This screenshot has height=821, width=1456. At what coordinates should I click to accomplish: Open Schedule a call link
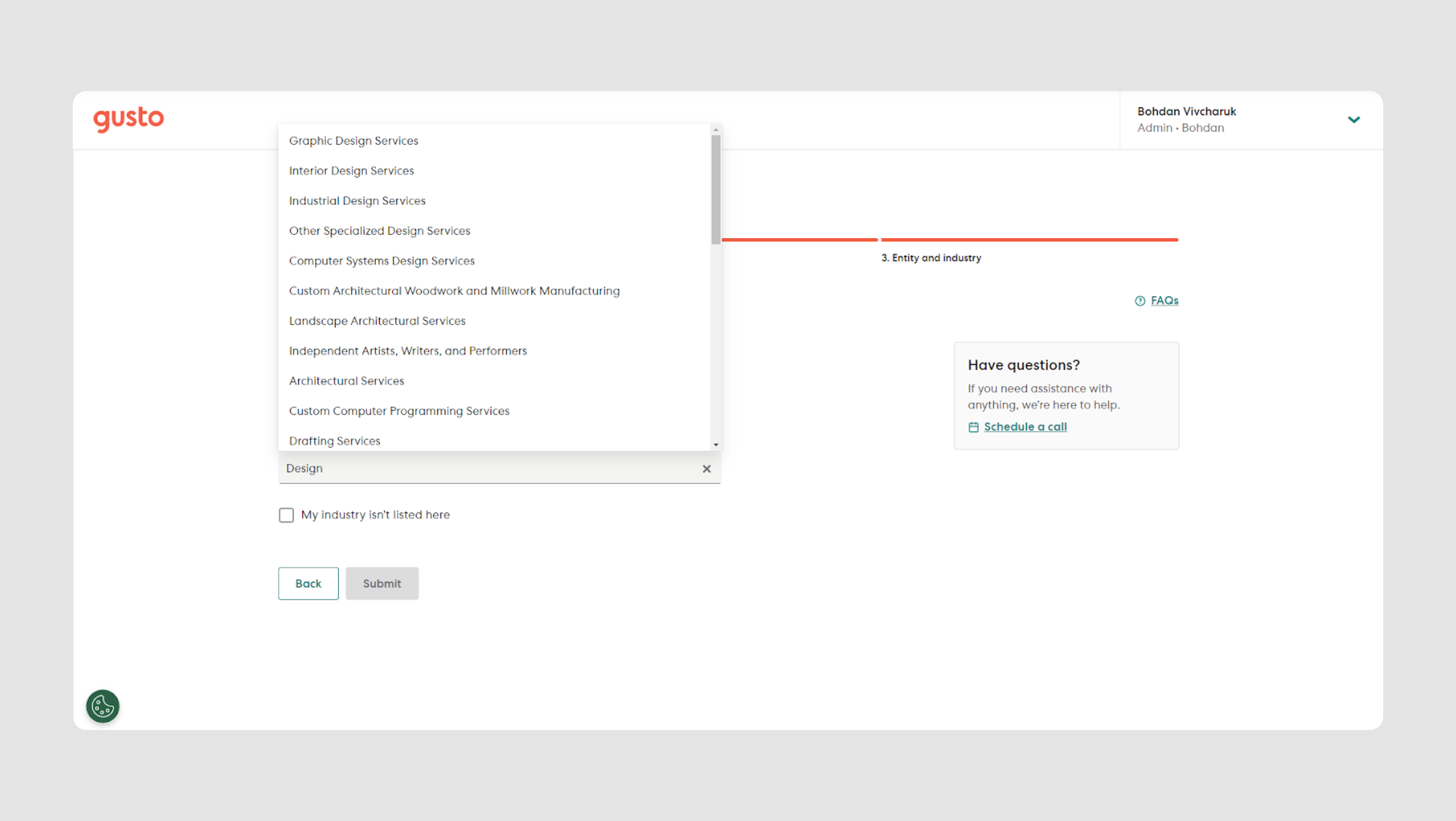tap(1025, 427)
